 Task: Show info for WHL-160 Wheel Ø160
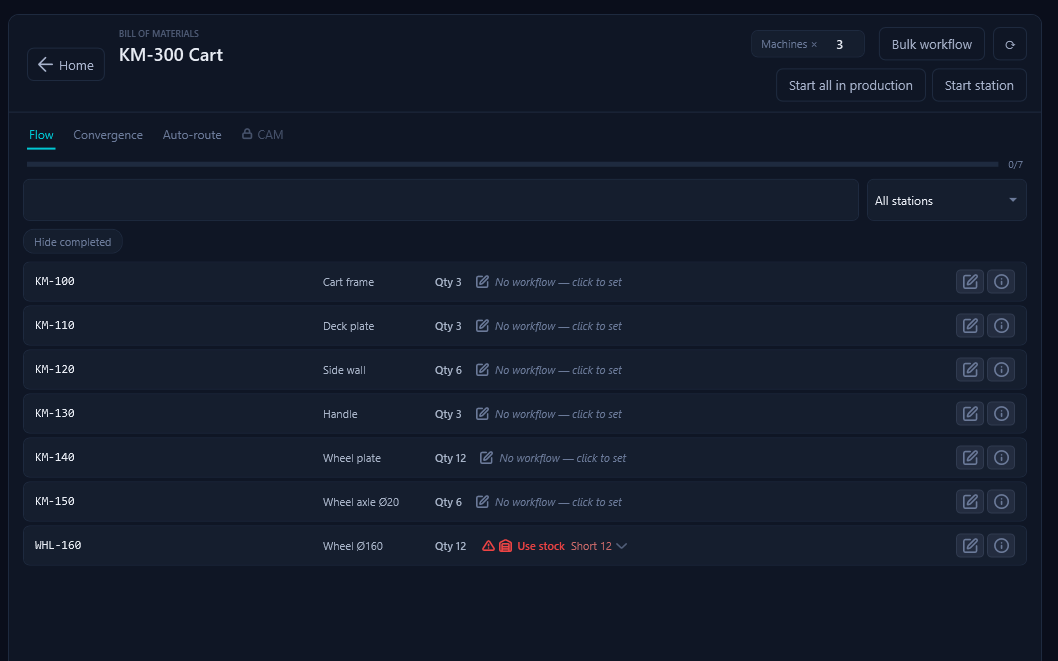click(1001, 545)
